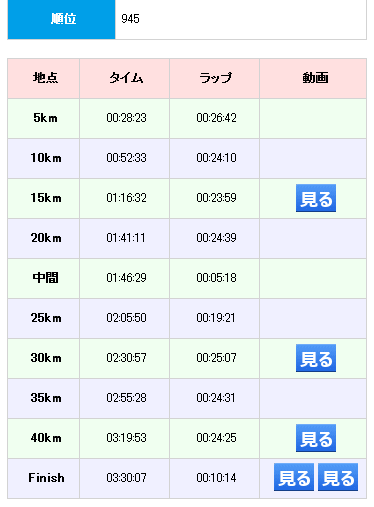Click the 10km time 00:52:33
This screenshot has width=374, height=507.
[126, 158]
